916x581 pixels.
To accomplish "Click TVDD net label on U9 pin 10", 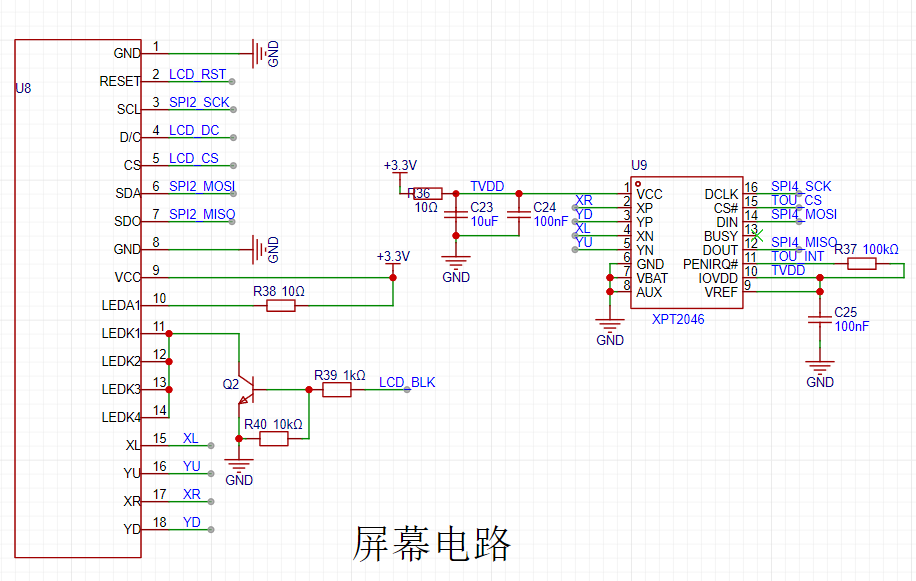I will [788, 270].
